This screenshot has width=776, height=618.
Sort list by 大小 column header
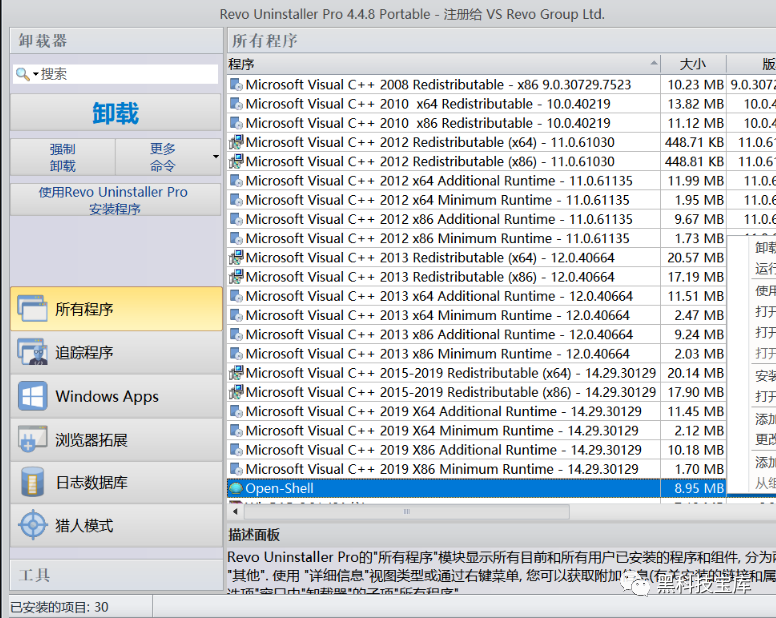pyautogui.click(x=692, y=64)
